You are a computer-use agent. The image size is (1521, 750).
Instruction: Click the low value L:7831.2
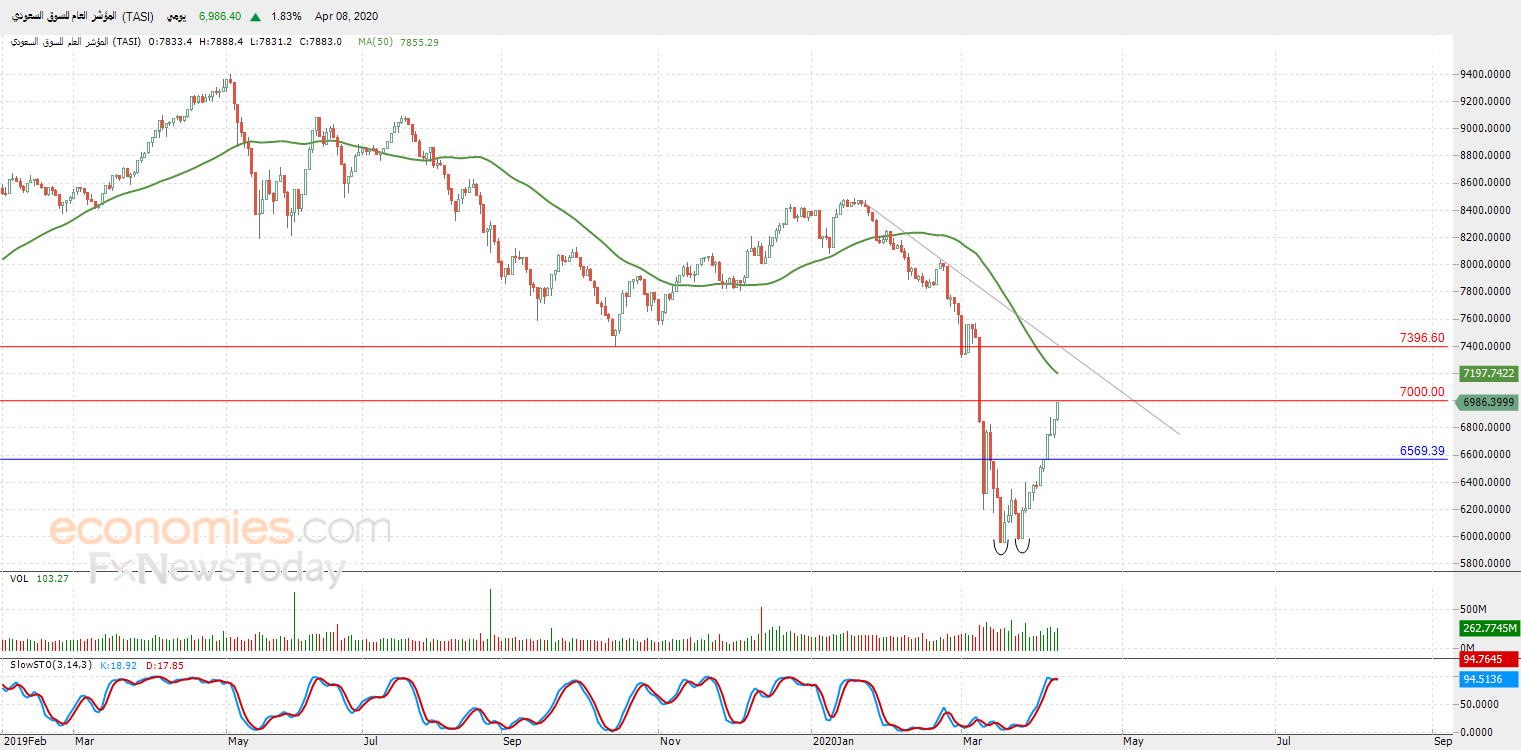[x=269, y=42]
